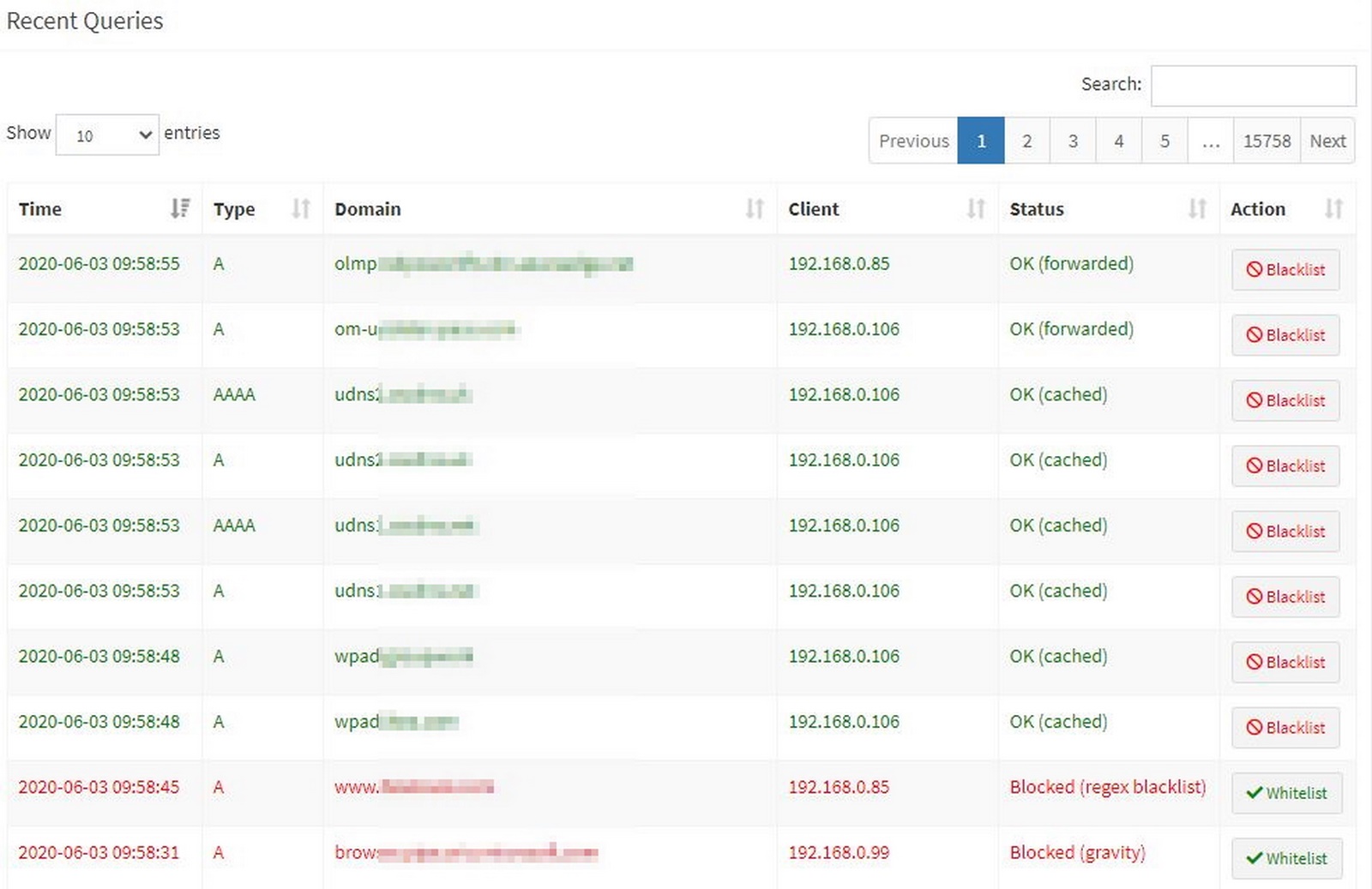Click Previous in the pagination bar
The image size is (1372, 889).
(x=913, y=141)
